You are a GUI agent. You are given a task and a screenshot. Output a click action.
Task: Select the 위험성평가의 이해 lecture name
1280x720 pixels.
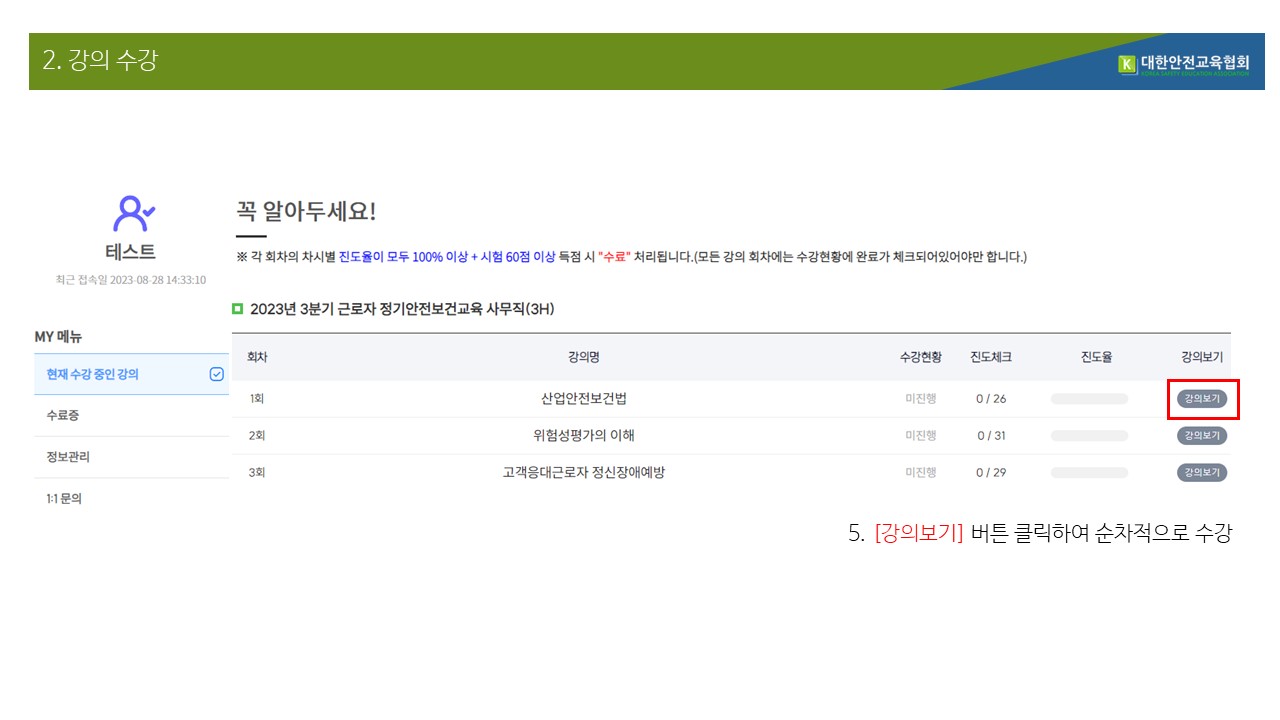pos(583,436)
